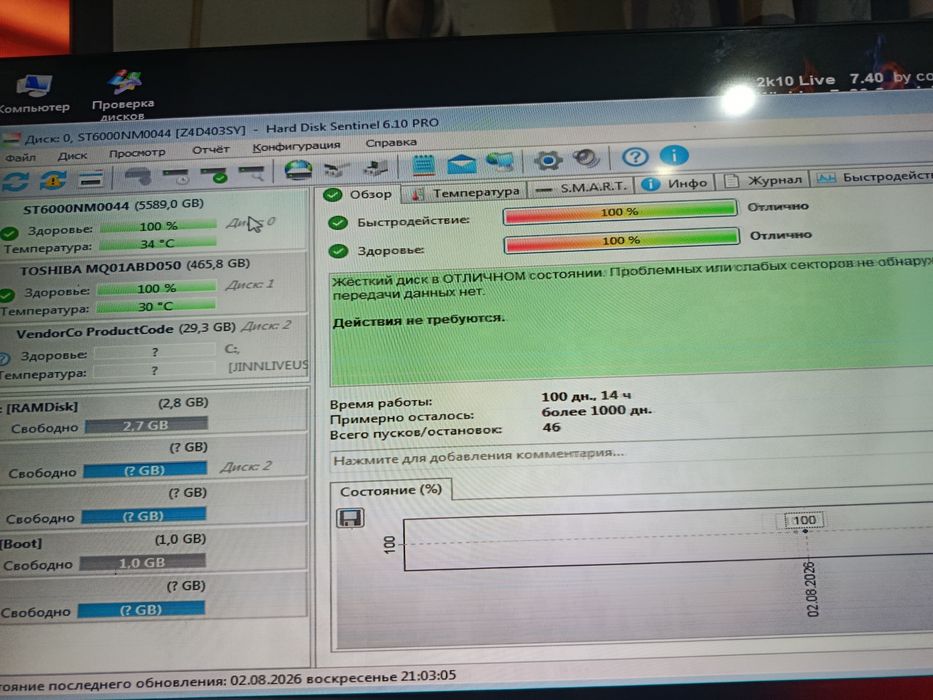Open the blue notepad report icon
Screen dimensions: 933x700
coord(424,164)
